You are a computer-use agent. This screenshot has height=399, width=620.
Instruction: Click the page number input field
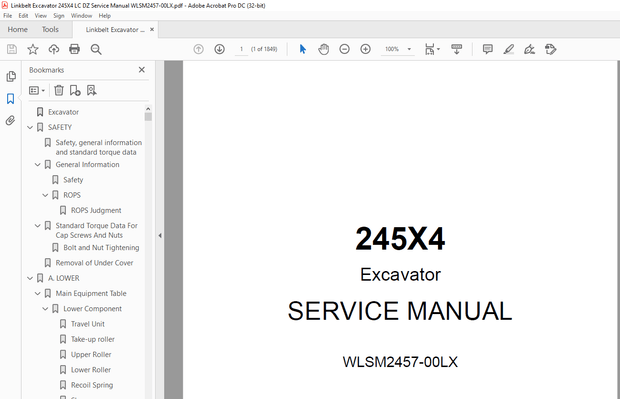(x=241, y=49)
